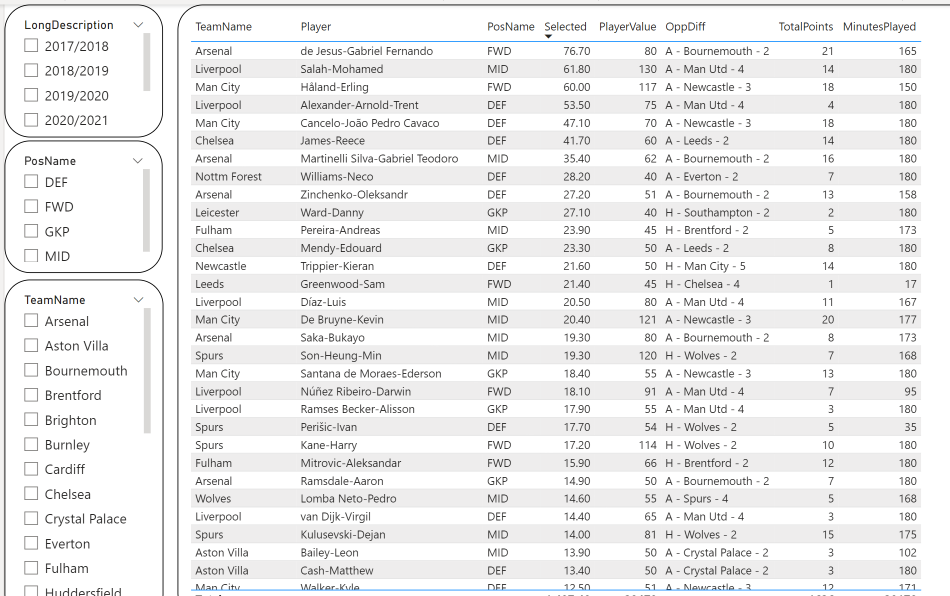Sort table by PosName column header

tap(511, 27)
